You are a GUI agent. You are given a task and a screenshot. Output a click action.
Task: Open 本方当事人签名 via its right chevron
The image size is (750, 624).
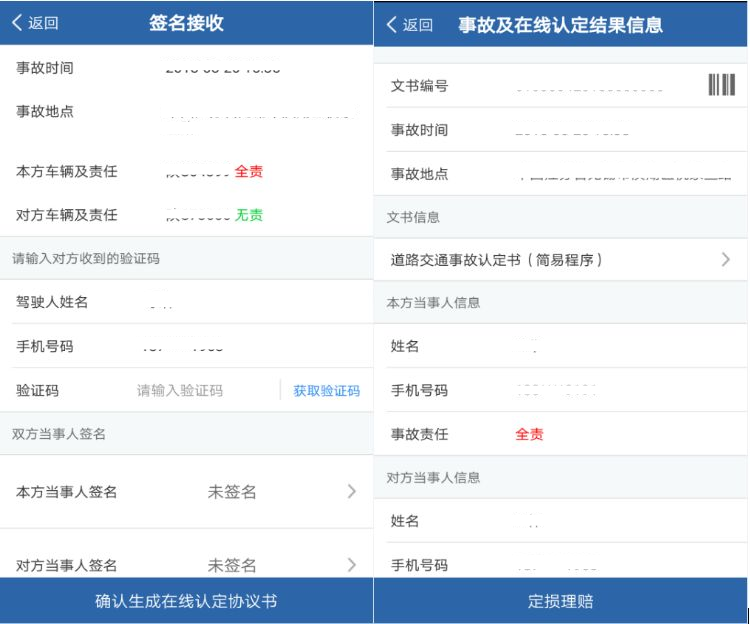point(351,491)
